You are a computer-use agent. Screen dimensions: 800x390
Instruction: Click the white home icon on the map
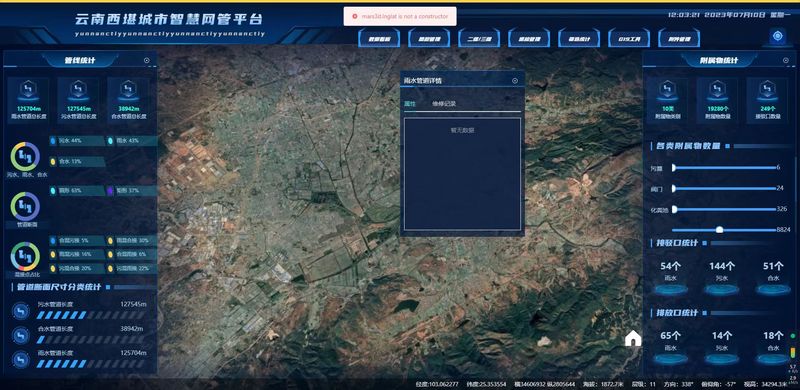tap(633, 338)
